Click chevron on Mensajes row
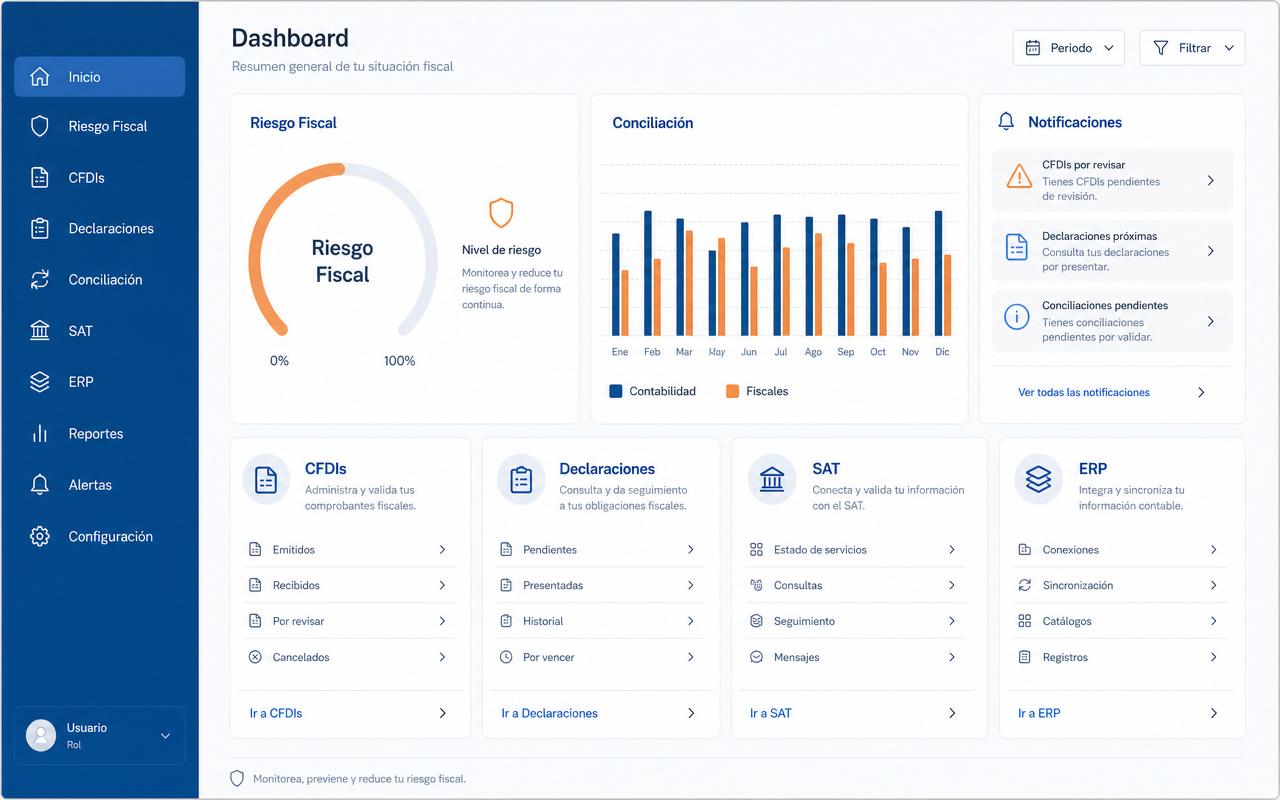The width and height of the screenshot is (1280, 800). [x=952, y=657]
